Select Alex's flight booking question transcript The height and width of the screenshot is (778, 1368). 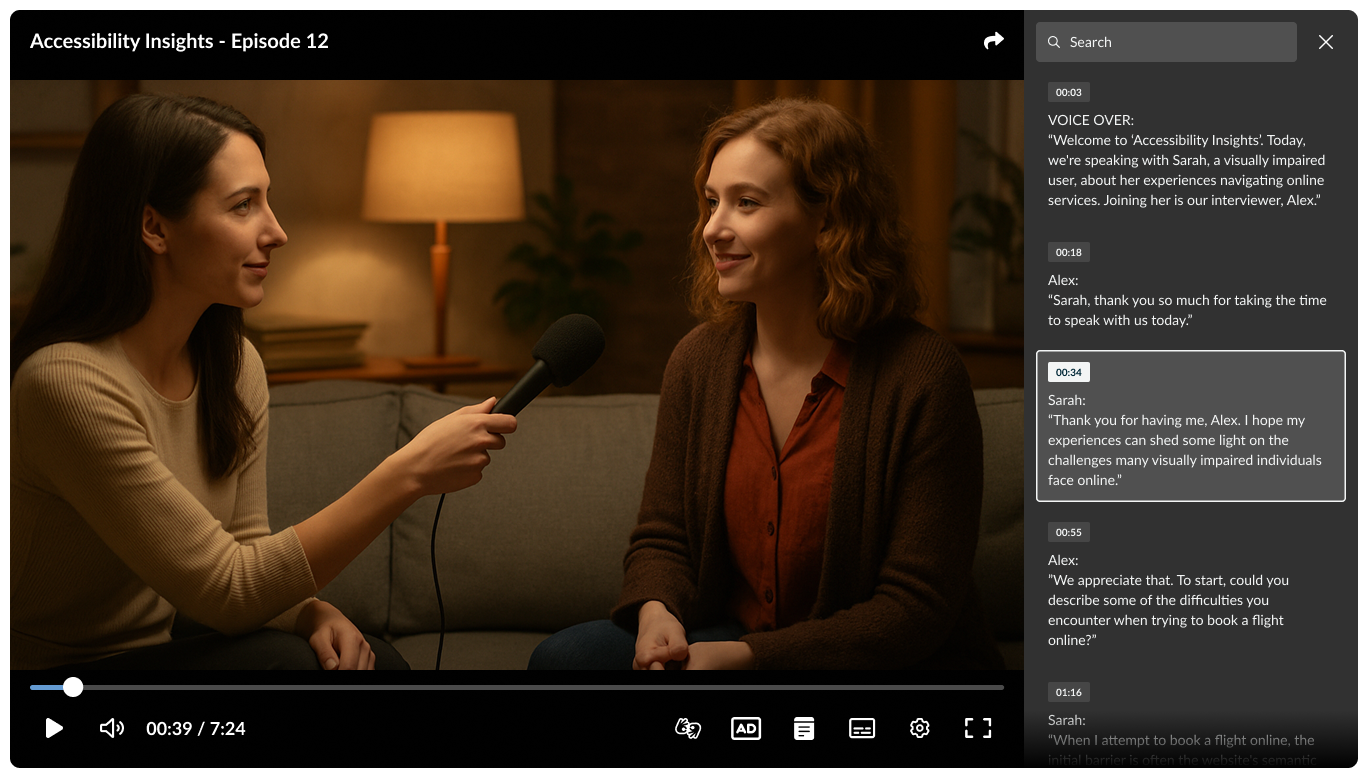coord(1168,610)
